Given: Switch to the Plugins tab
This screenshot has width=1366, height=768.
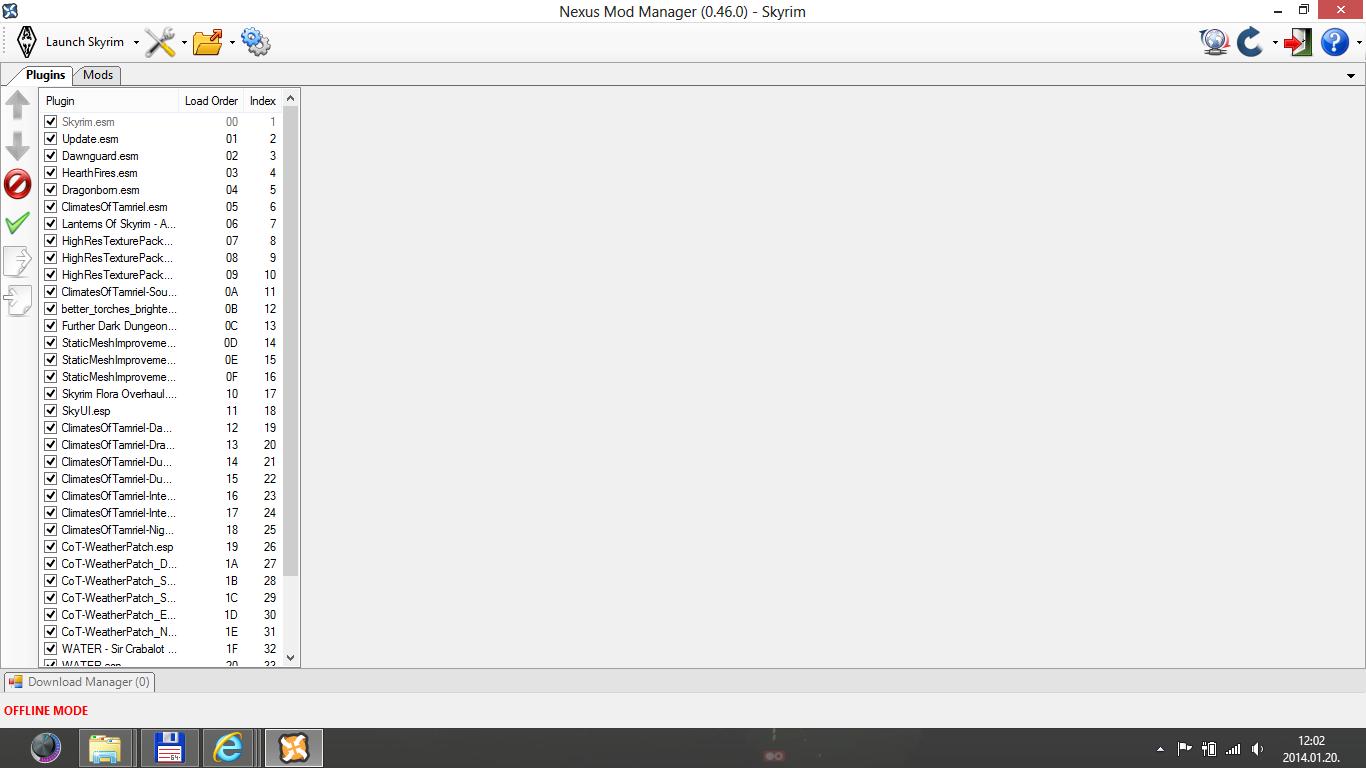Looking at the screenshot, I should (45, 75).
